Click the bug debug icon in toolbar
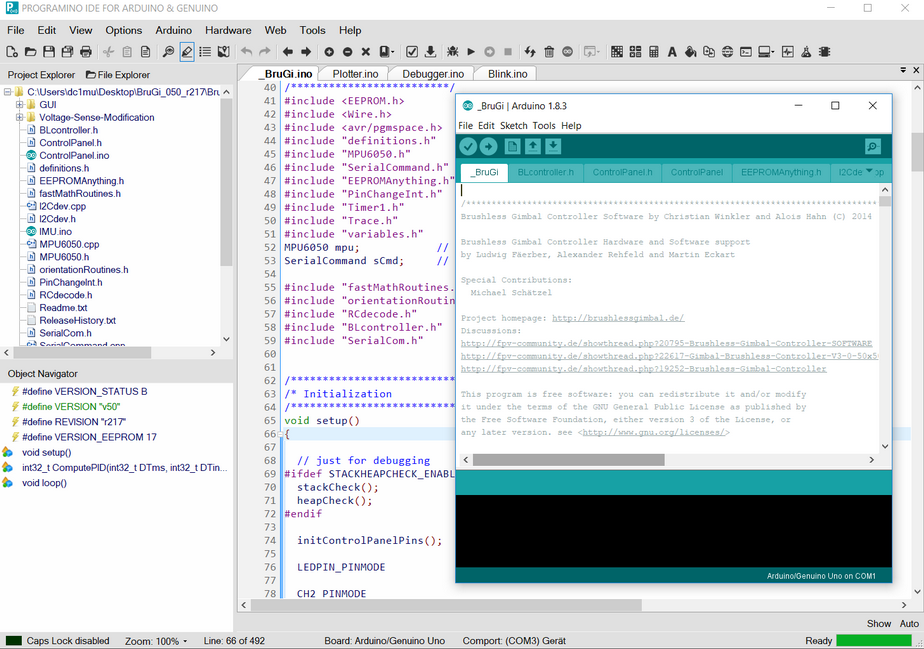 [452, 52]
